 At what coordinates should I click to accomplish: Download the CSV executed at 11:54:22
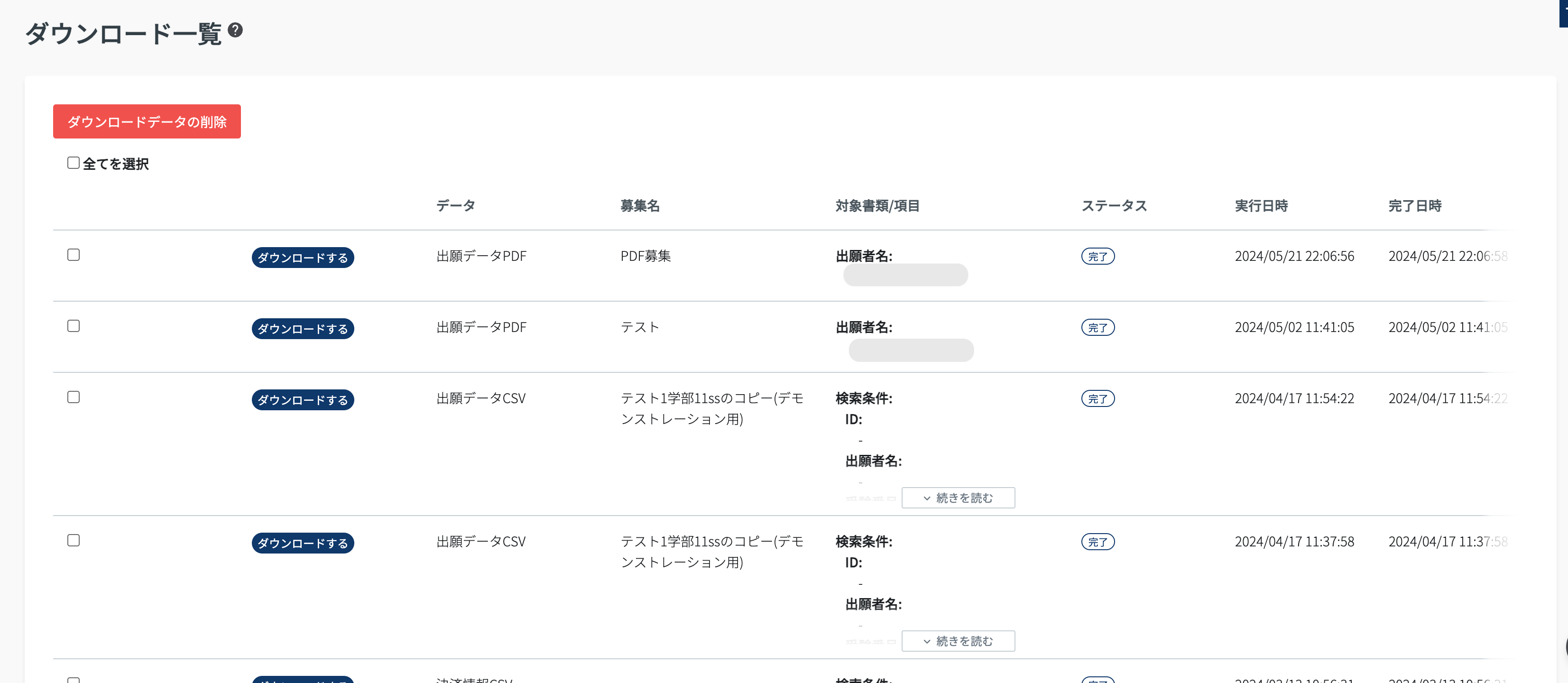point(303,400)
